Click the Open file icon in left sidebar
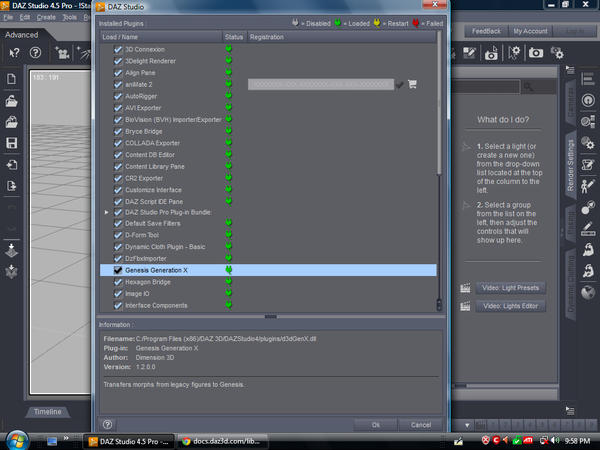 [11, 101]
